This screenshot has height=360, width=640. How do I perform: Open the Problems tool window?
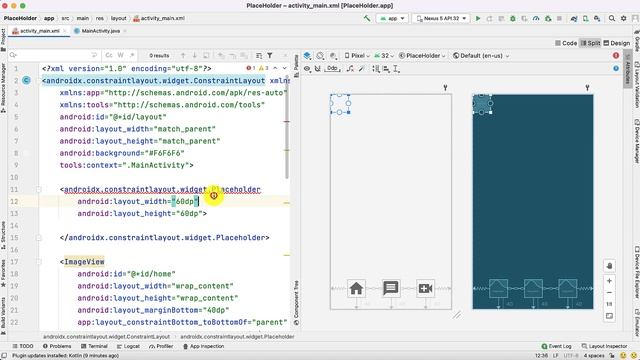point(57,346)
